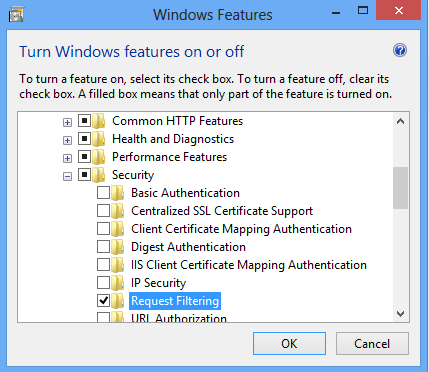Close the Windows Features window

tap(398, 11)
